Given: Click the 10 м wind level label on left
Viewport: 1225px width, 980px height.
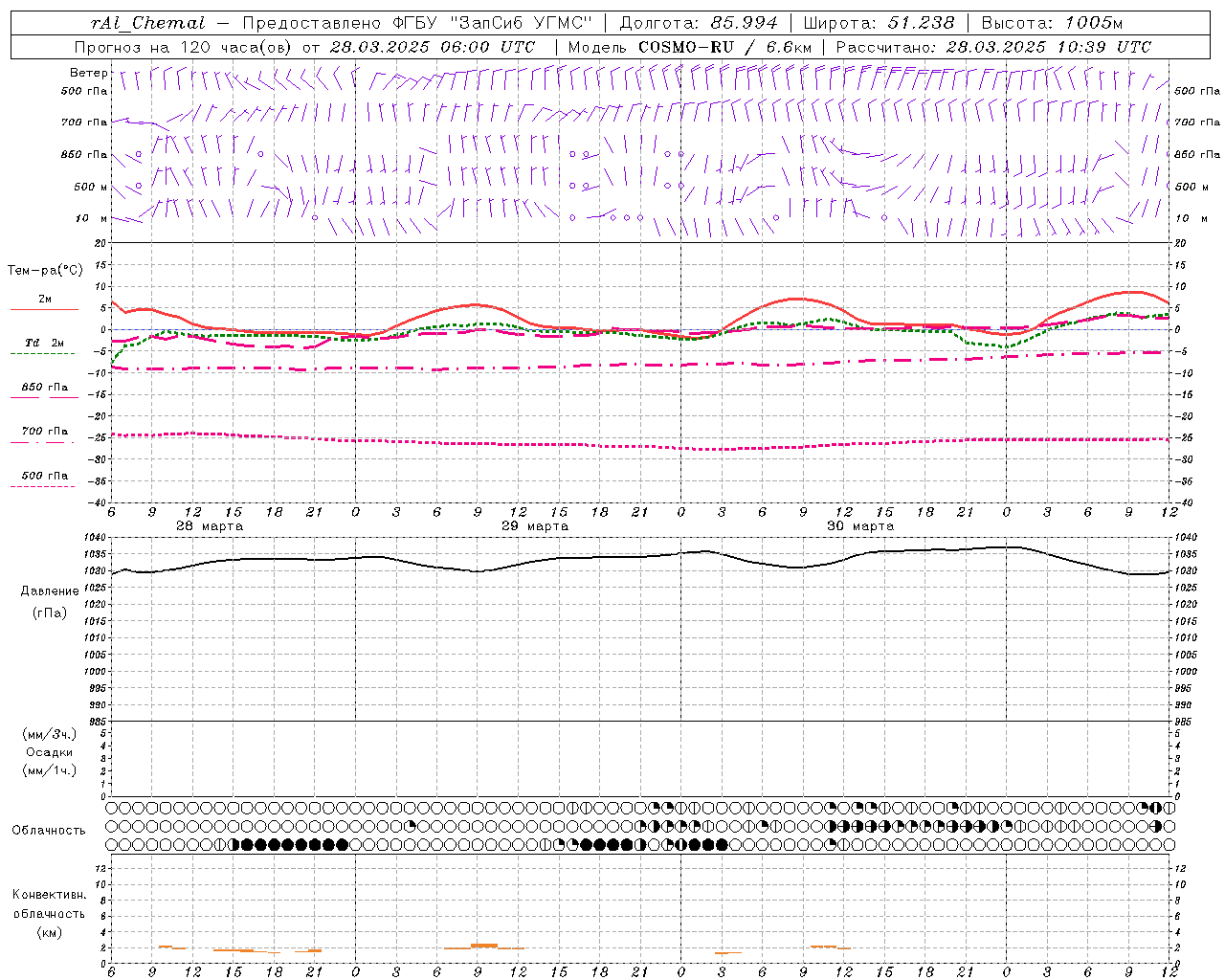Looking at the screenshot, I should pyautogui.click(x=92, y=218).
